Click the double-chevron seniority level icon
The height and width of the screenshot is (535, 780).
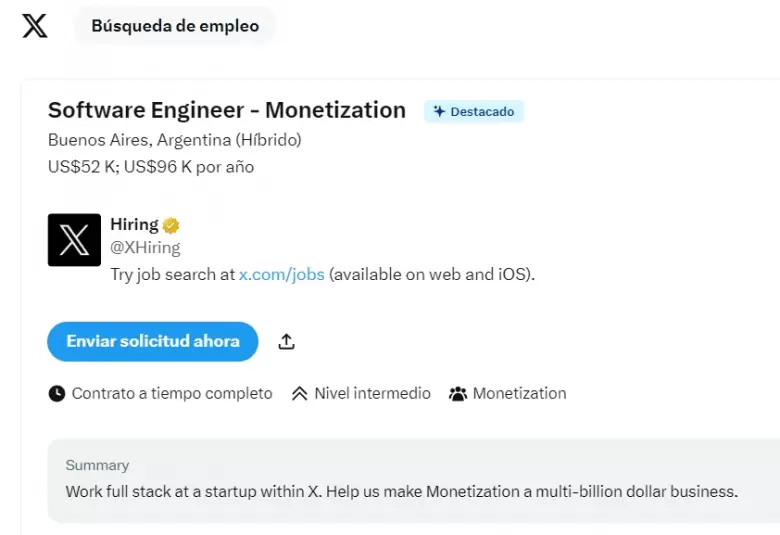[299, 394]
